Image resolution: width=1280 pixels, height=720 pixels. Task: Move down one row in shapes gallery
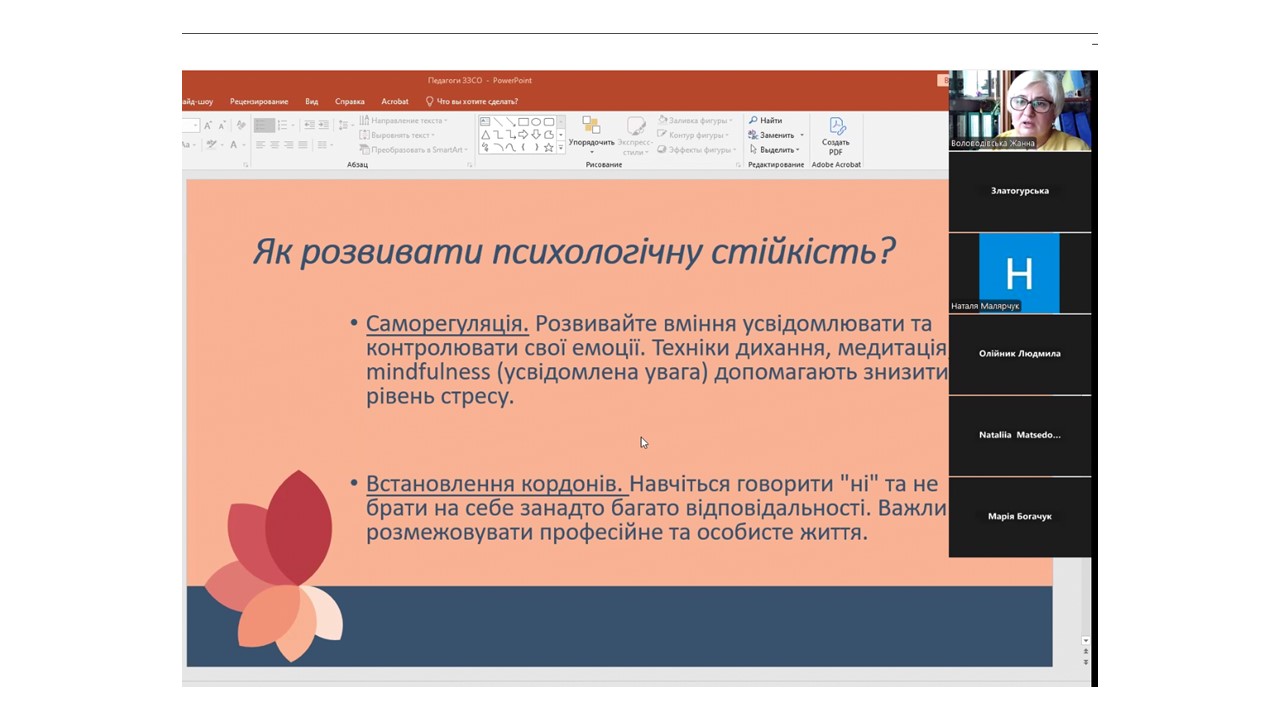coord(561,134)
